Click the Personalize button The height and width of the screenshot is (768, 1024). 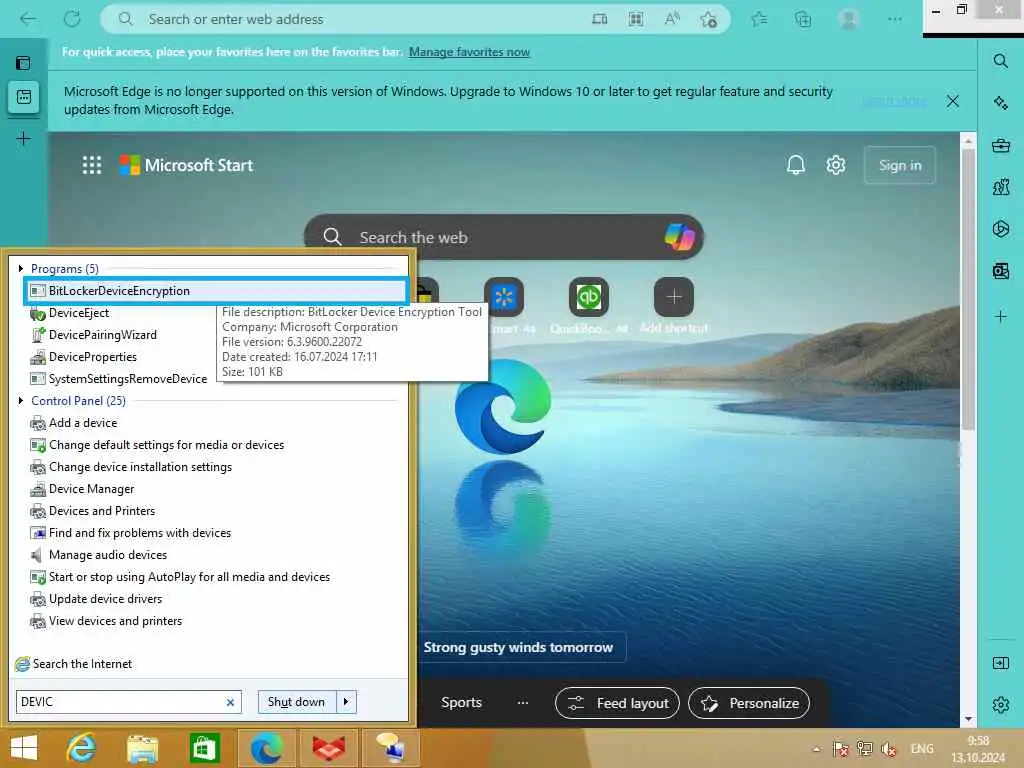749,703
